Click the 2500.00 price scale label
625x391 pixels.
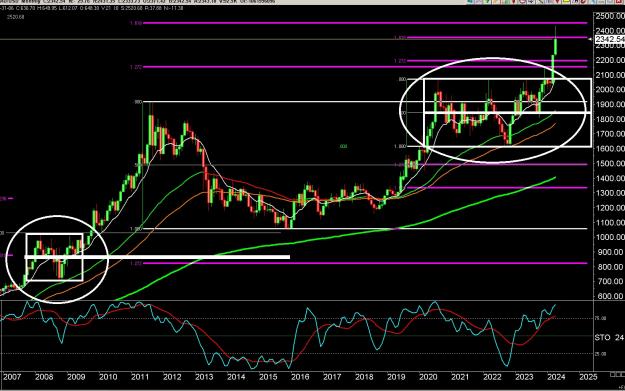[x=610, y=16]
